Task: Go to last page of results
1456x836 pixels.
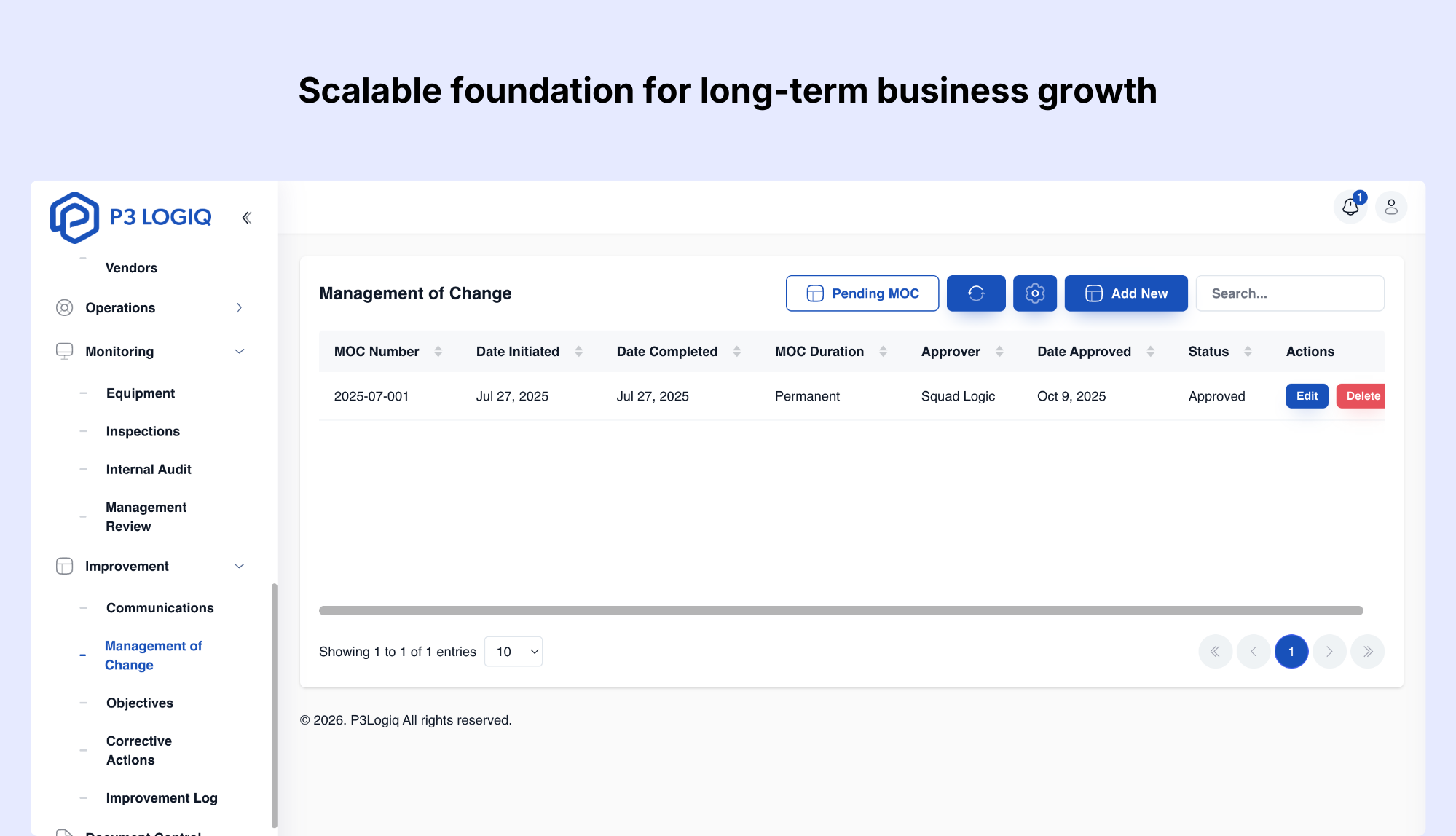Action: (1368, 652)
